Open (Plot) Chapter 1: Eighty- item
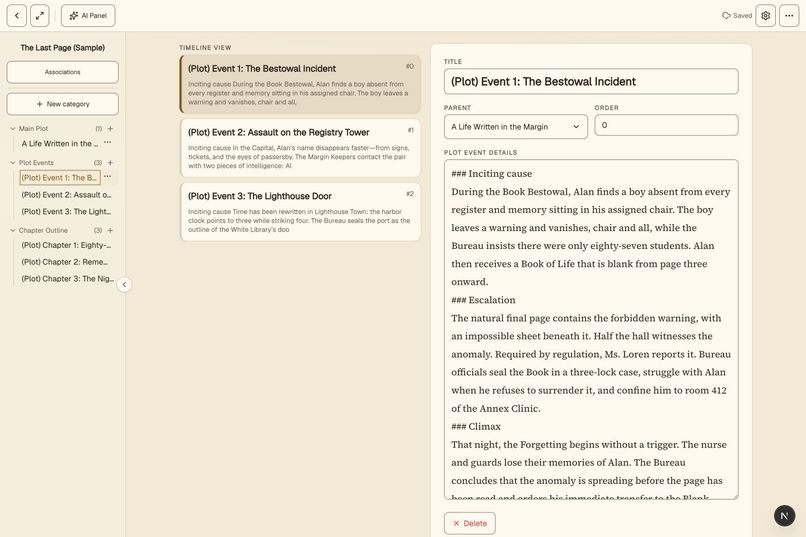806x537 pixels. 66,245
